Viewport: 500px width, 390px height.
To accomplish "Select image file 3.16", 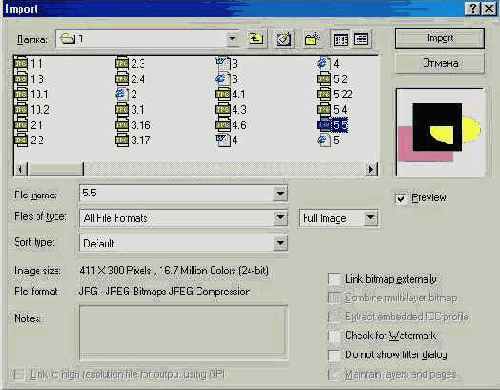I will 133,125.
